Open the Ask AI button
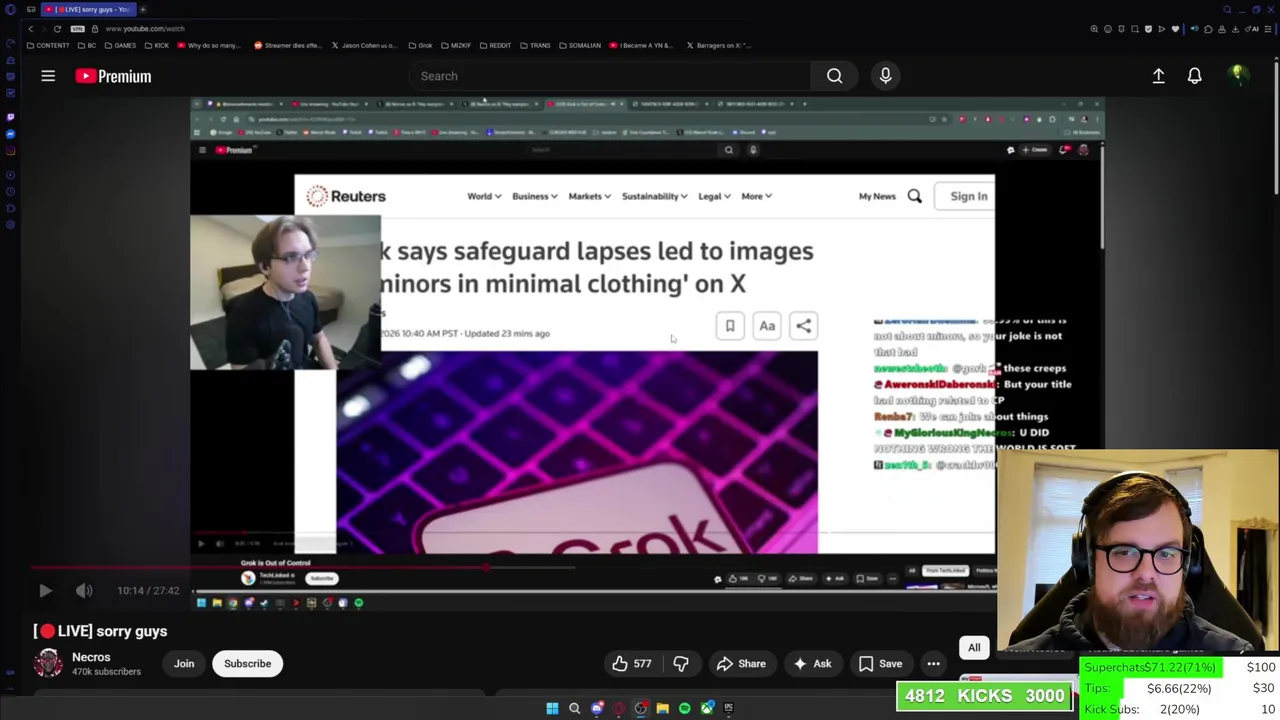 pos(811,664)
